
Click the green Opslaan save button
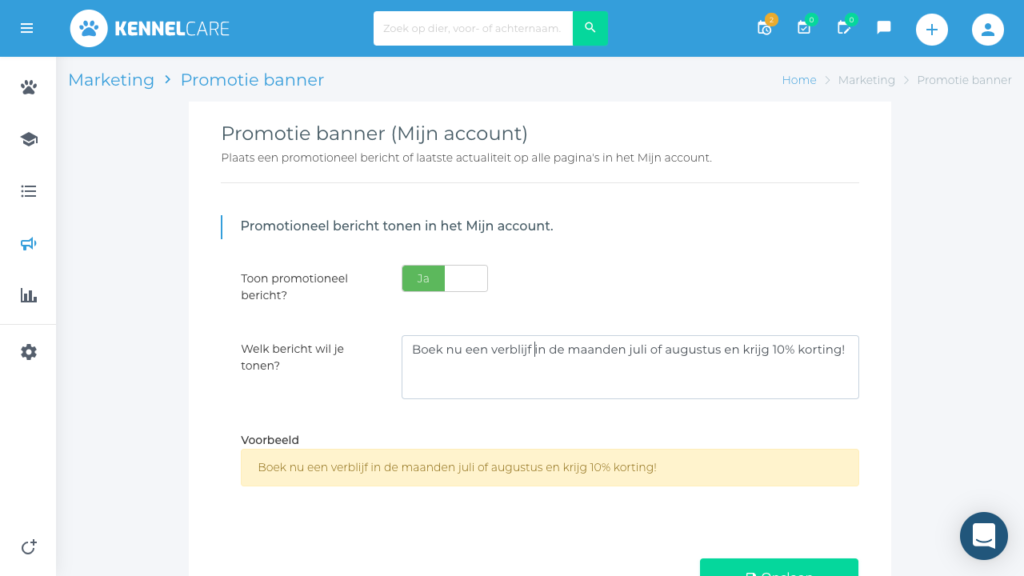(779, 567)
